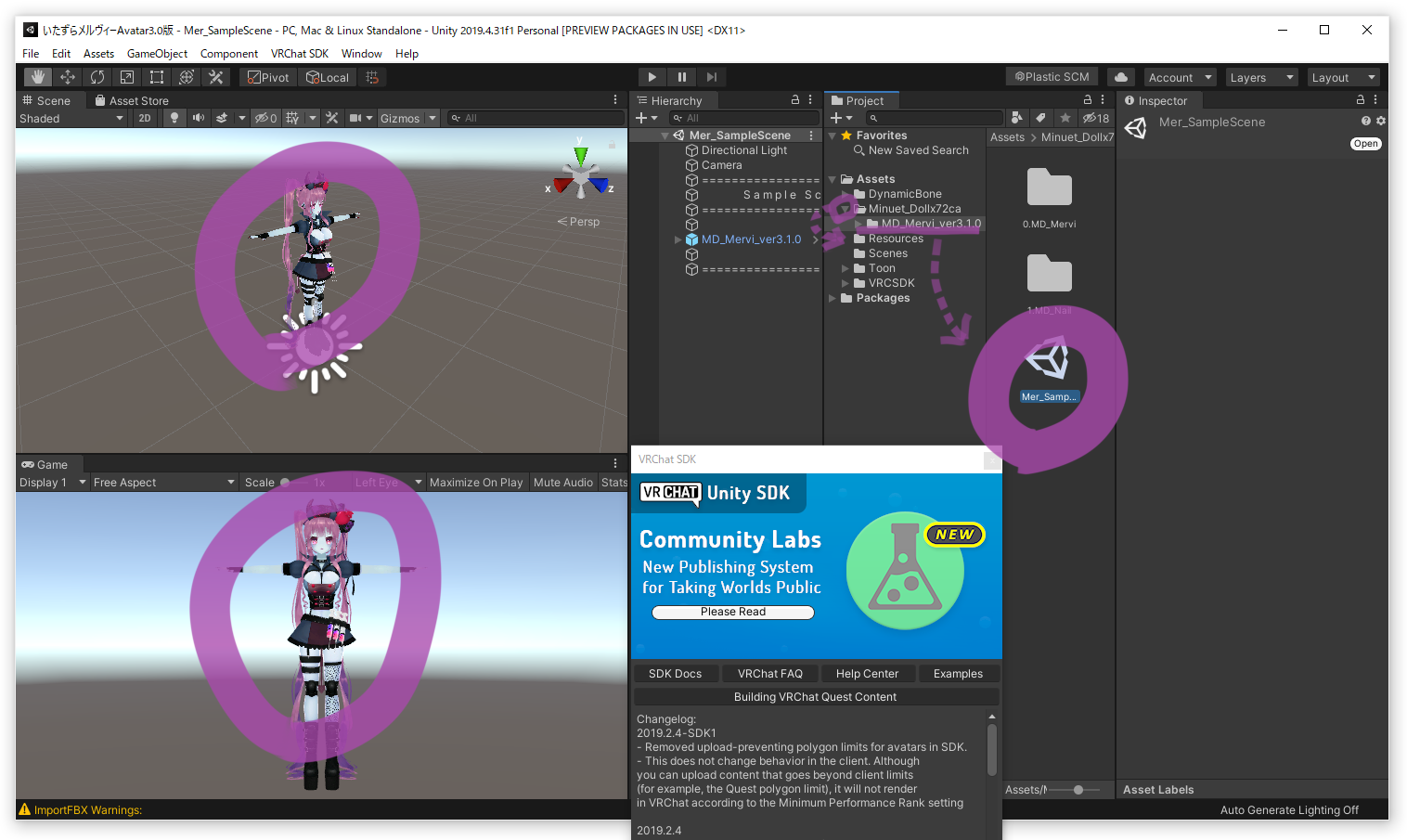The height and width of the screenshot is (840, 1407).
Task: Open Plastic SCM
Action: tap(1052, 77)
